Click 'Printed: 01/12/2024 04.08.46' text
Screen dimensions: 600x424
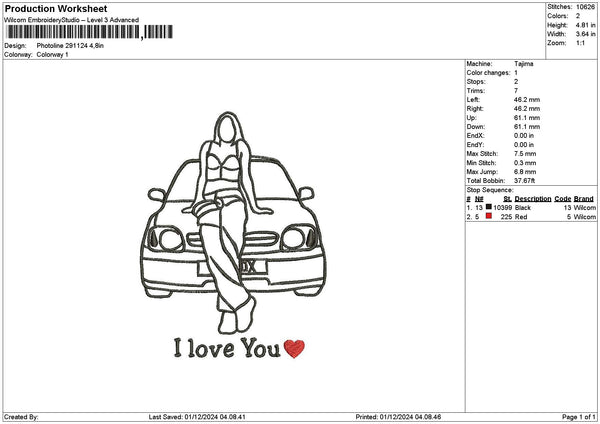coord(398,417)
